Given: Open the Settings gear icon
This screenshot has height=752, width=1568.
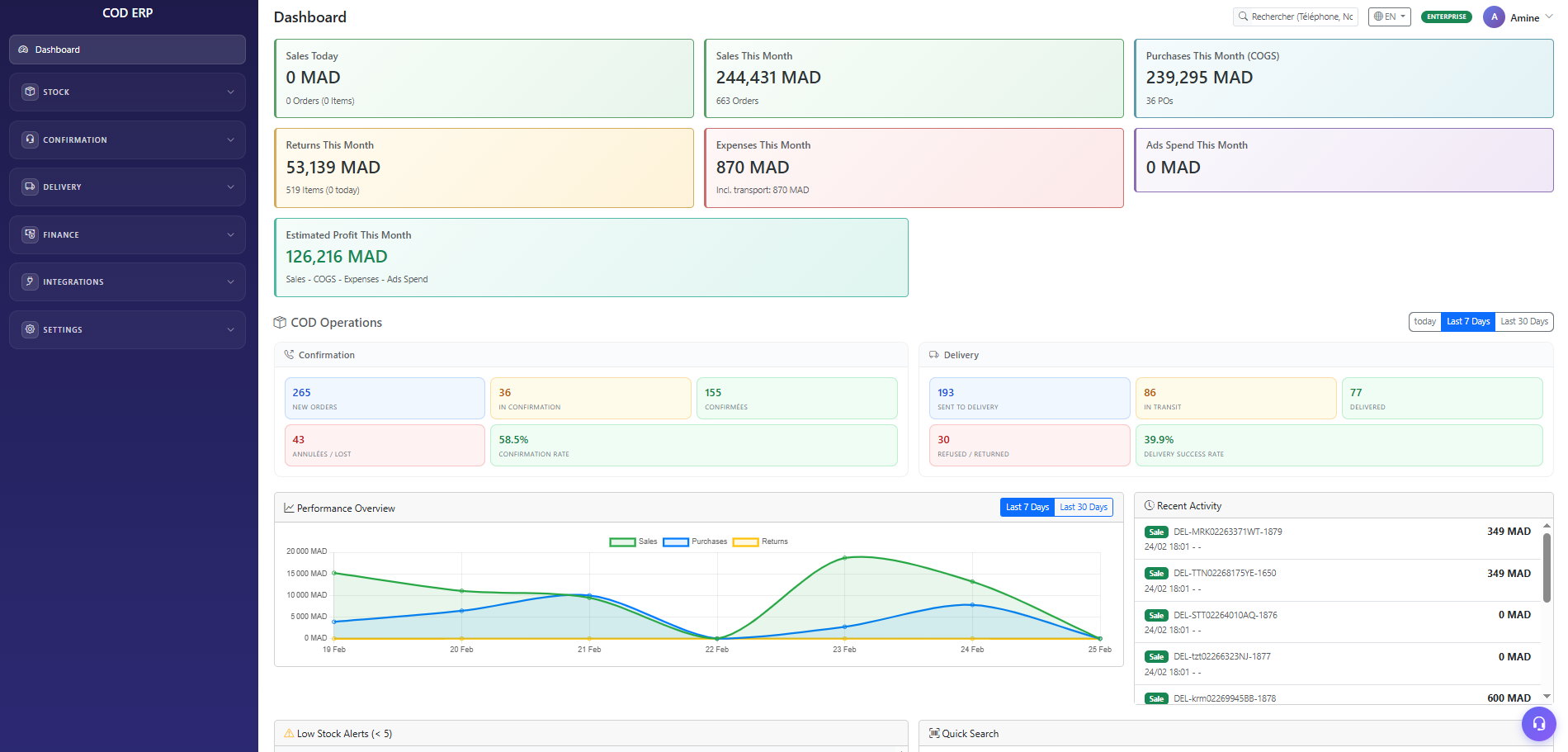Looking at the screenshot, I should pyautogui.click(x=30, y=329).
